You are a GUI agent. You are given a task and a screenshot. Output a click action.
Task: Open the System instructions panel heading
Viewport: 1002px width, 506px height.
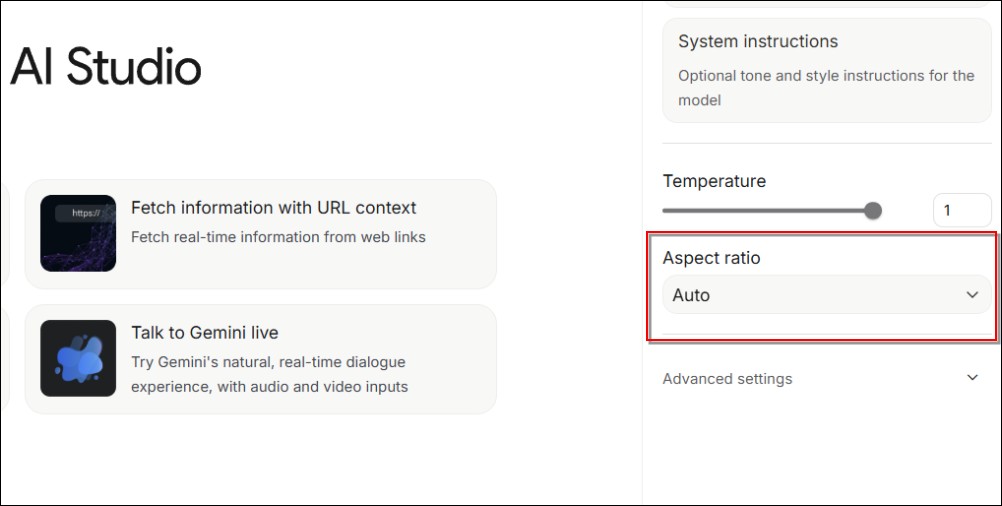pyautogui.click(x=758, y=42)
